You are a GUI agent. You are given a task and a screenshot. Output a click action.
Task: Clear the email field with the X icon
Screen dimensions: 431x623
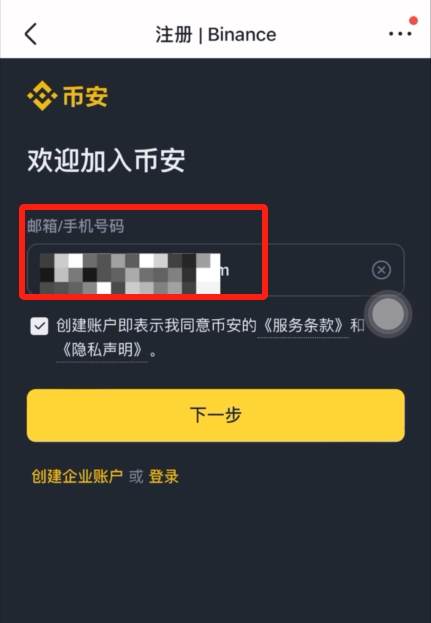[381, 270]
